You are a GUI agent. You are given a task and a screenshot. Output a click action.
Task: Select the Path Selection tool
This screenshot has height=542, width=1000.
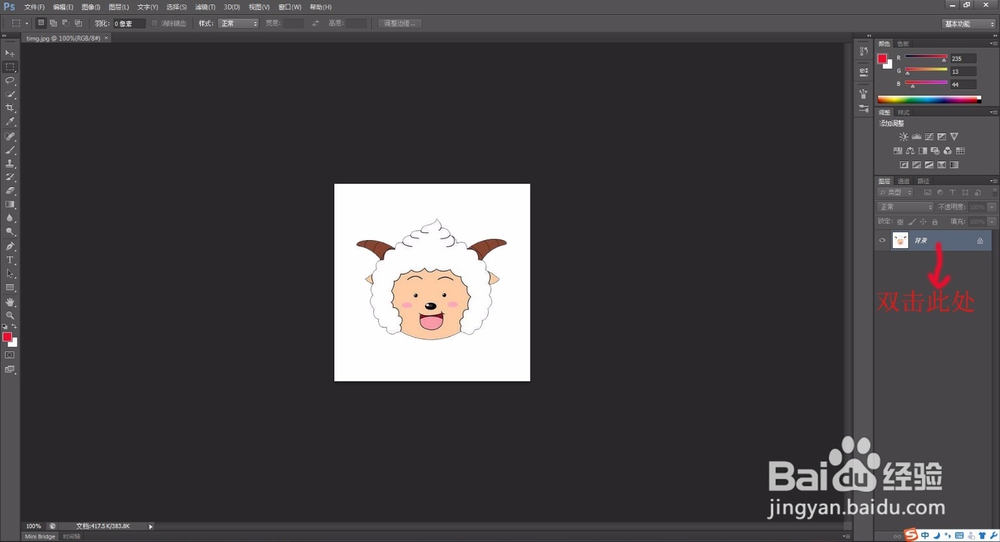coord(10,274)
